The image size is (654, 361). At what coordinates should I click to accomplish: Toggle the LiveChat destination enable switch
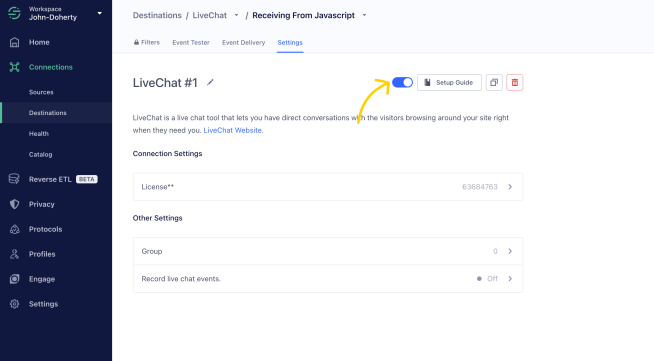click(x=402, y=83)
